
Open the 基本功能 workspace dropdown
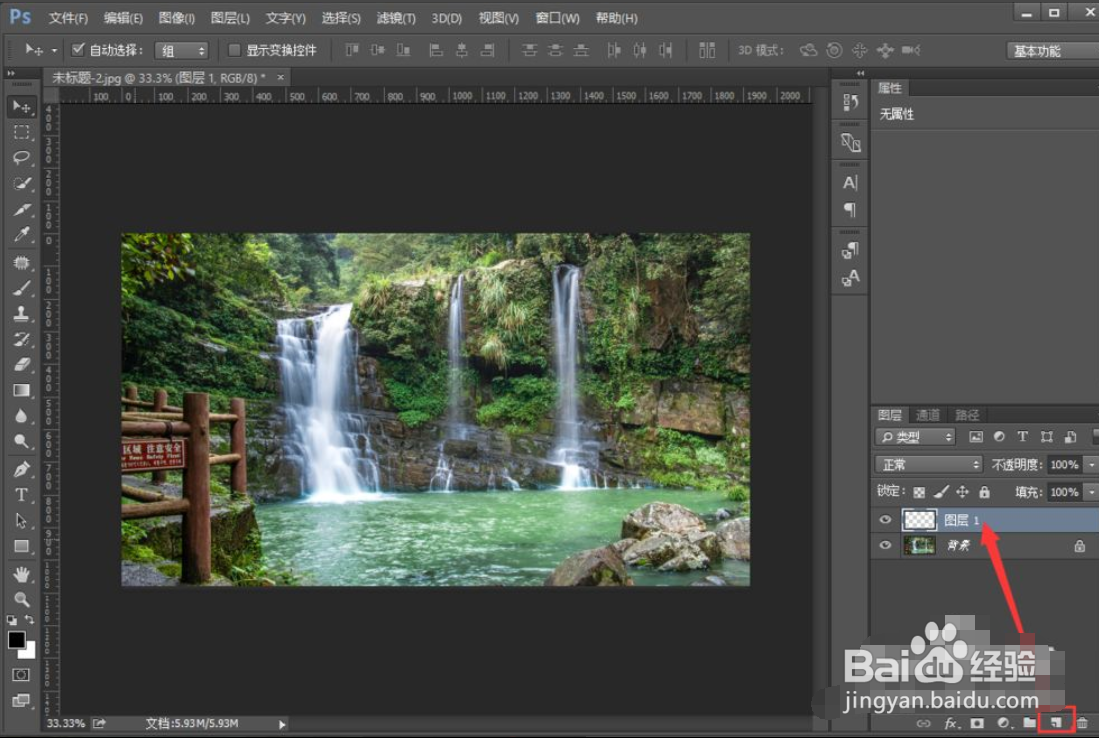point(1052,50)
